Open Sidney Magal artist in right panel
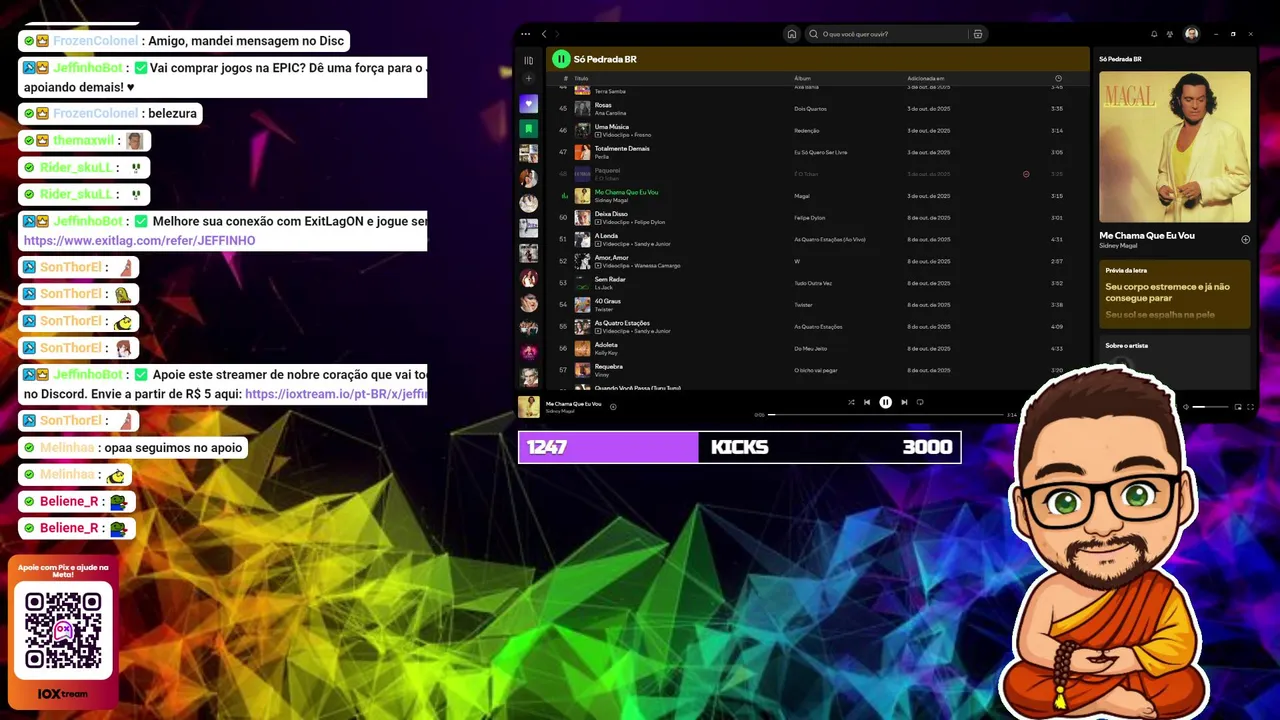Viewport: 1280px width, 720px height. pos(1119,245)
